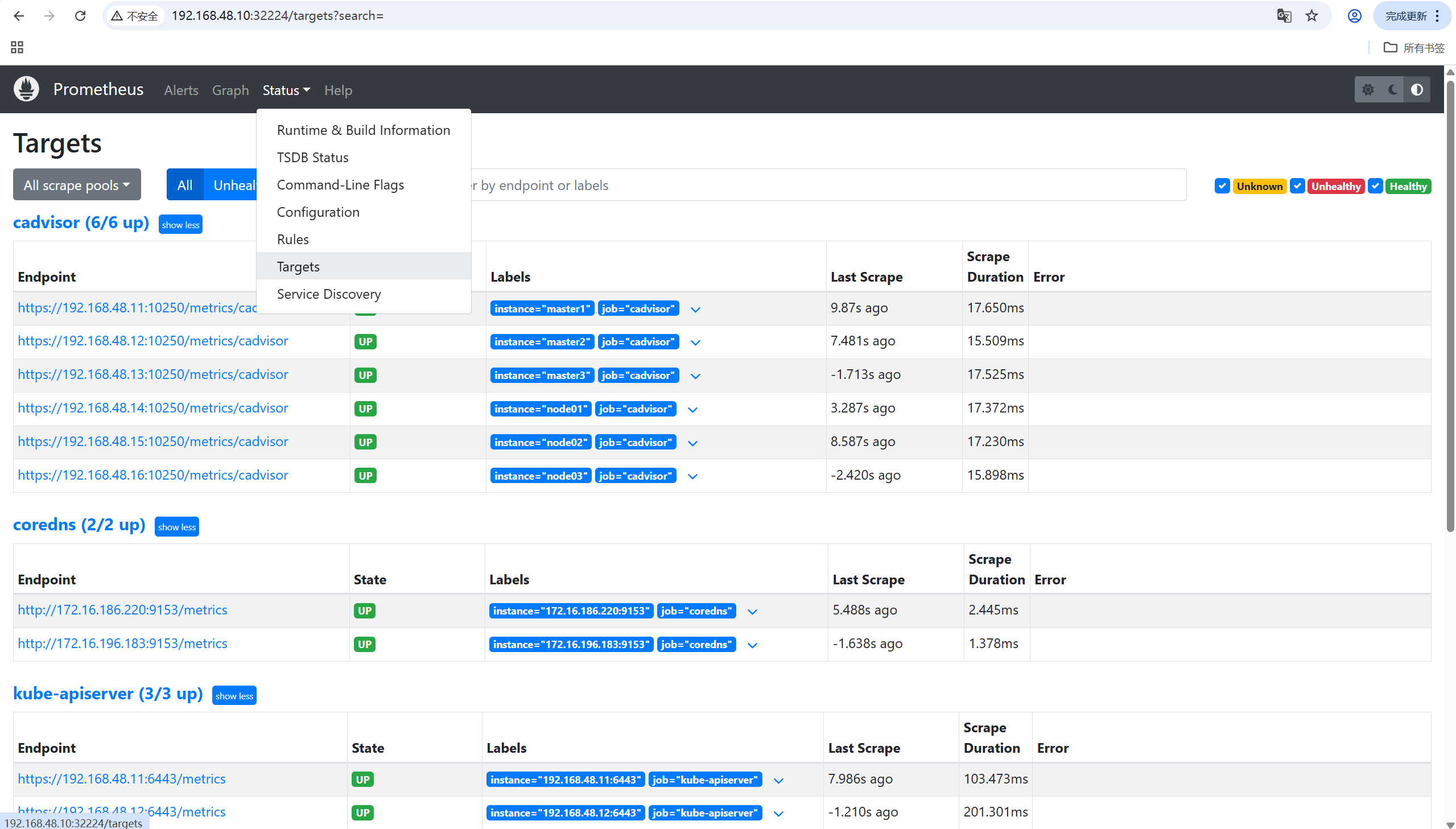Open the cadvisor (6/6 up) heading link
The image size is (1456, 829).
pyautogui.click(x=81, y=222)
